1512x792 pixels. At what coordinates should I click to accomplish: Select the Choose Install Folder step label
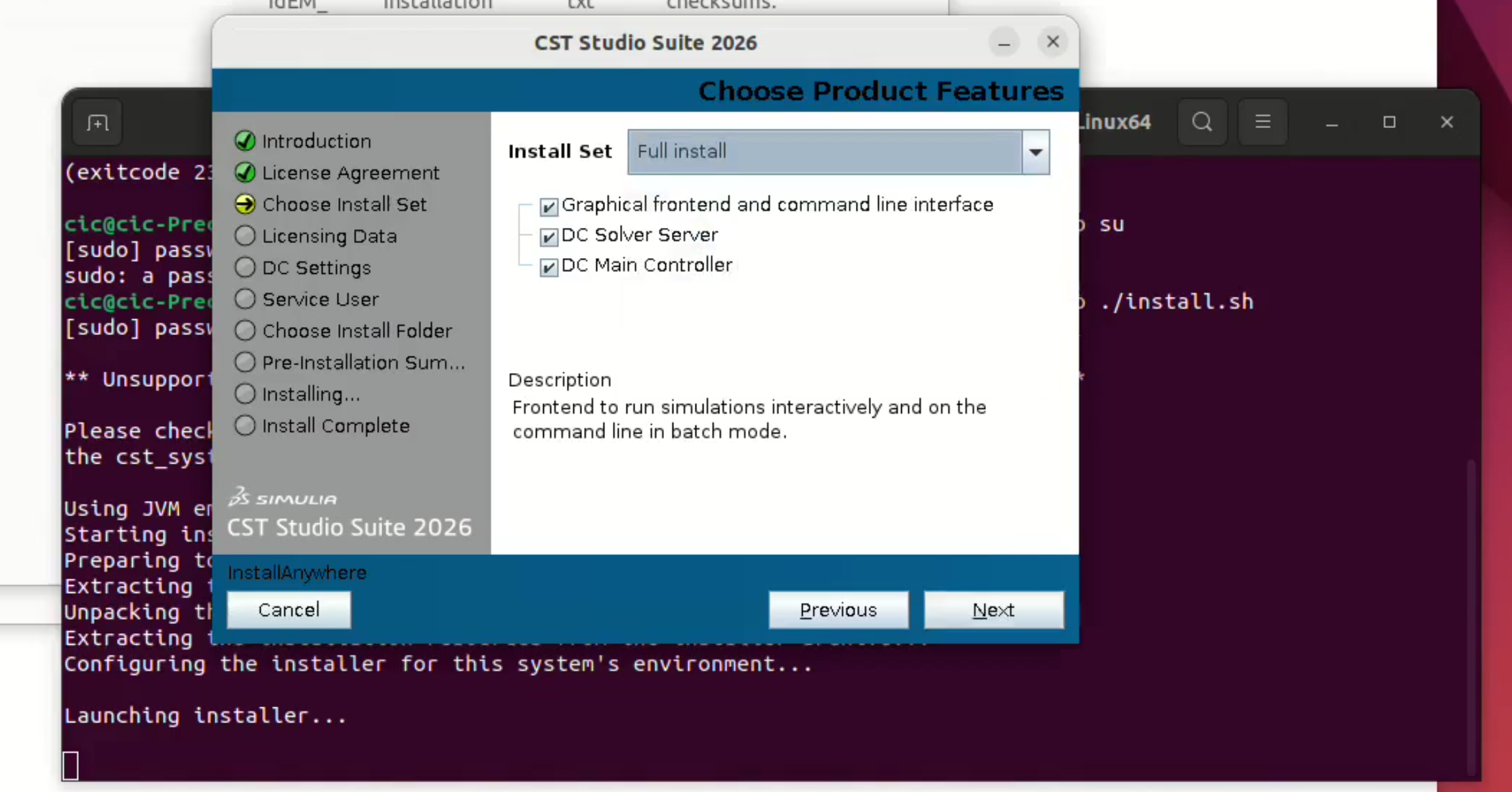357,330
